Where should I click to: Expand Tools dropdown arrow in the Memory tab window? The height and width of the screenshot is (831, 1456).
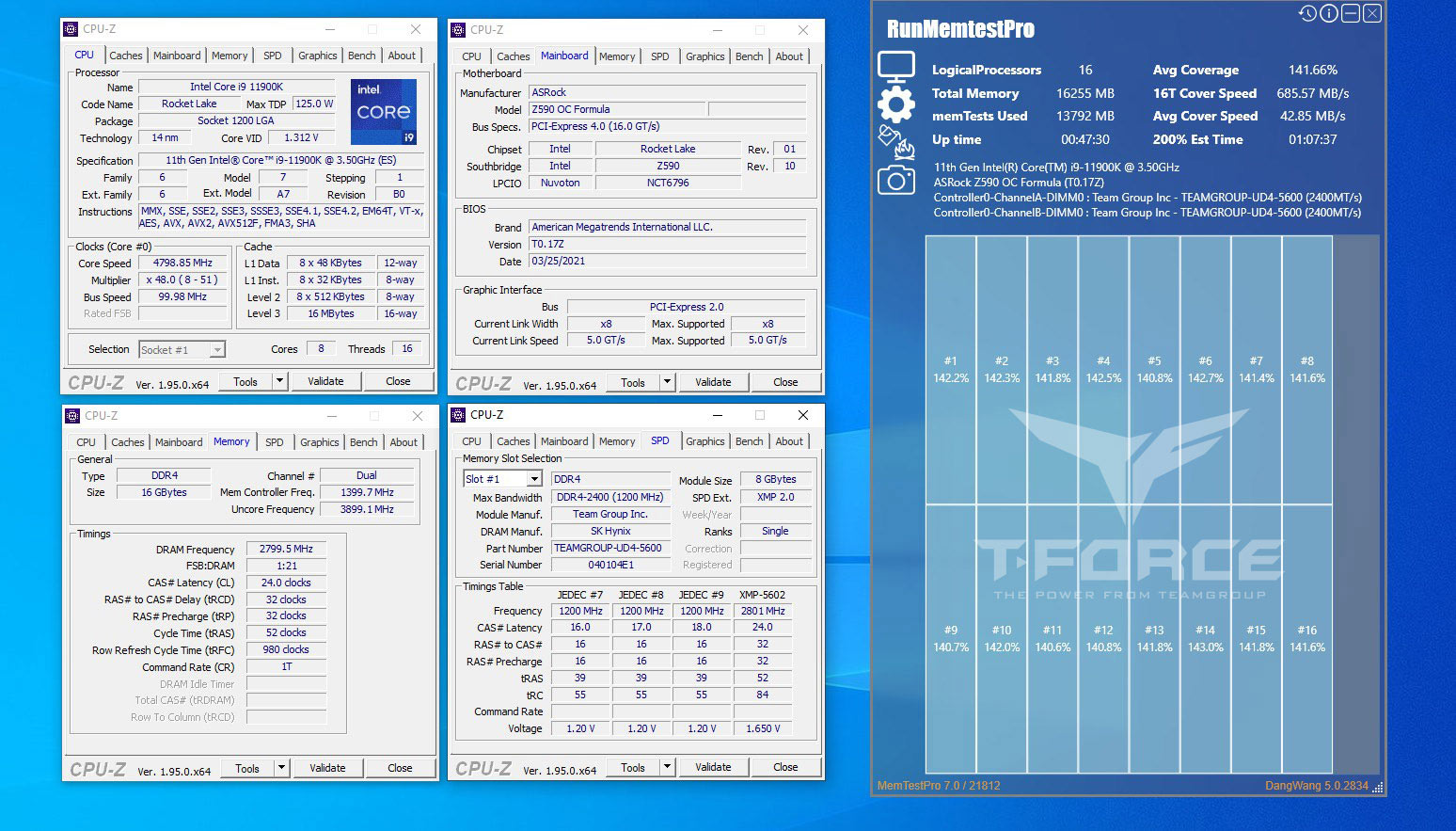(281, 768)
